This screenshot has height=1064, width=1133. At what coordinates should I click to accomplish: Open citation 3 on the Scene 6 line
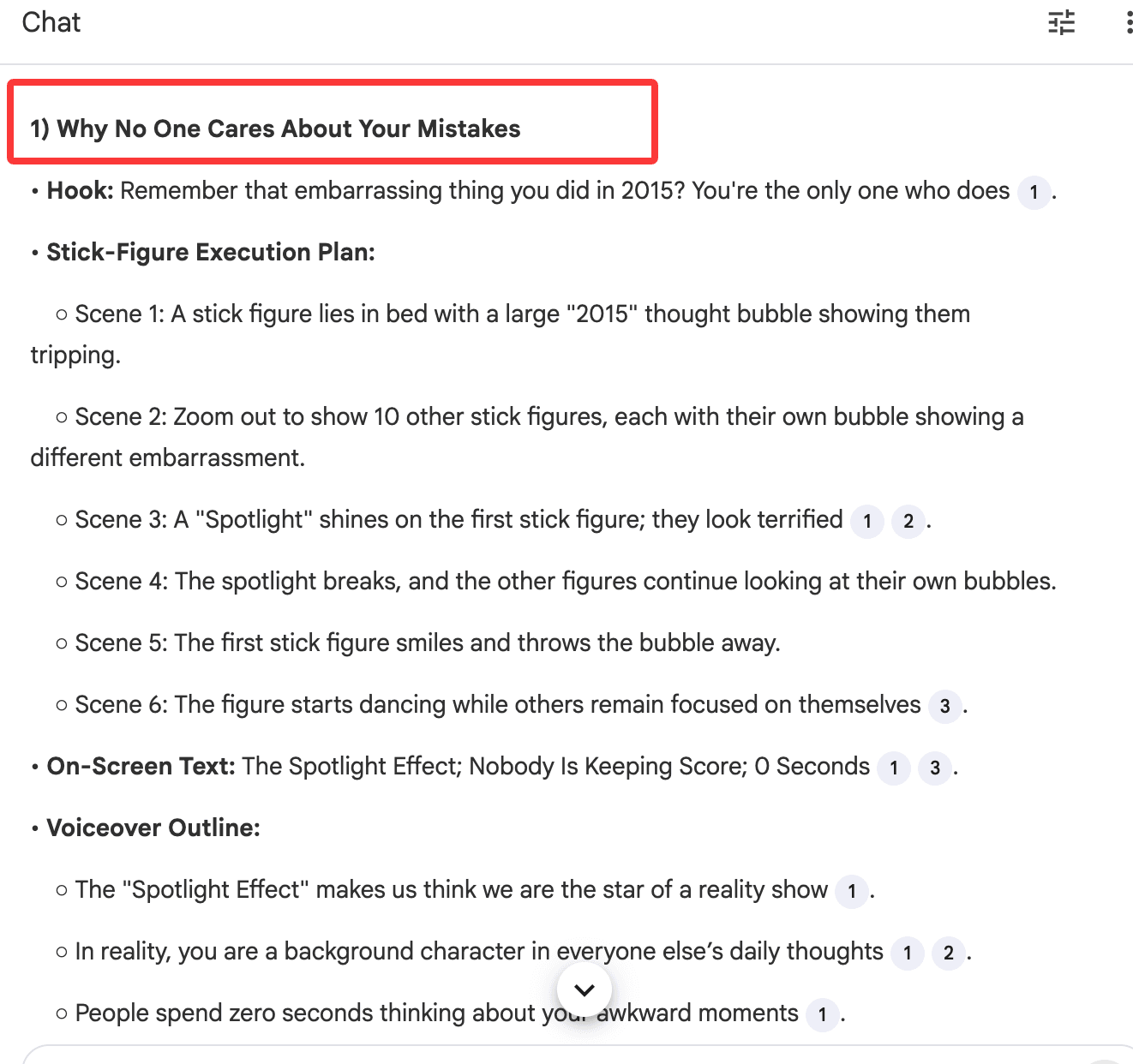pyautogui.click(x=944, y=706)
